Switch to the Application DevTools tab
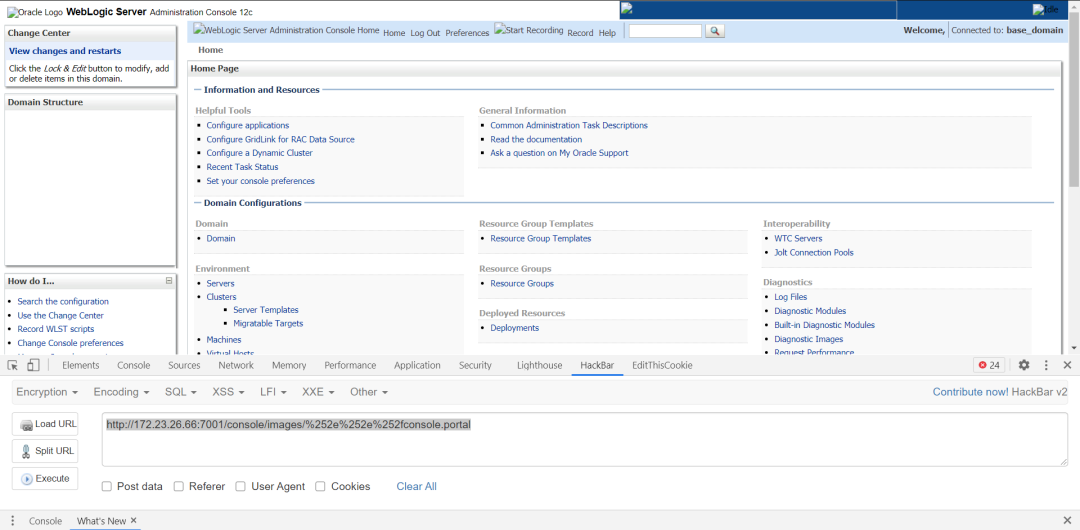Screen dimensions: 1080x530 point(417,365)
